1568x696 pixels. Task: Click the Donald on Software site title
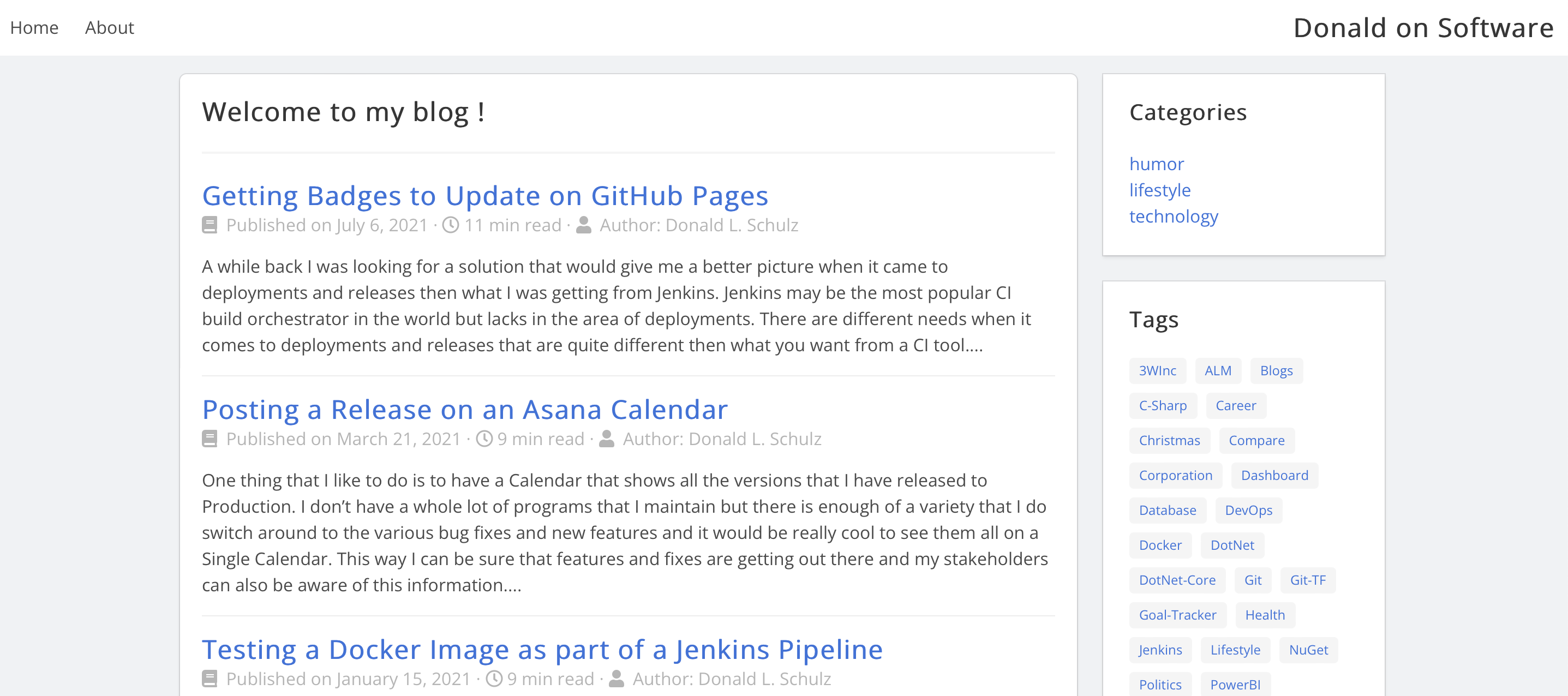tap(1423, 27)
